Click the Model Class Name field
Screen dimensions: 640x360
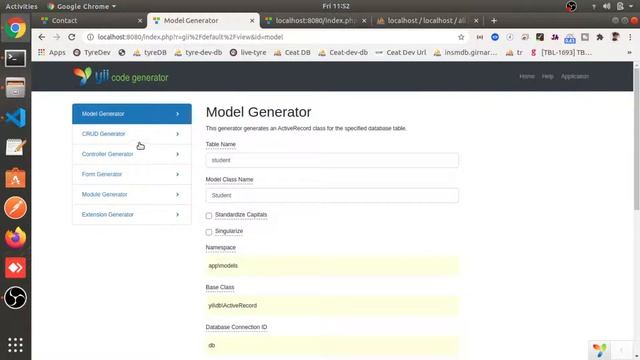(332, 196)
